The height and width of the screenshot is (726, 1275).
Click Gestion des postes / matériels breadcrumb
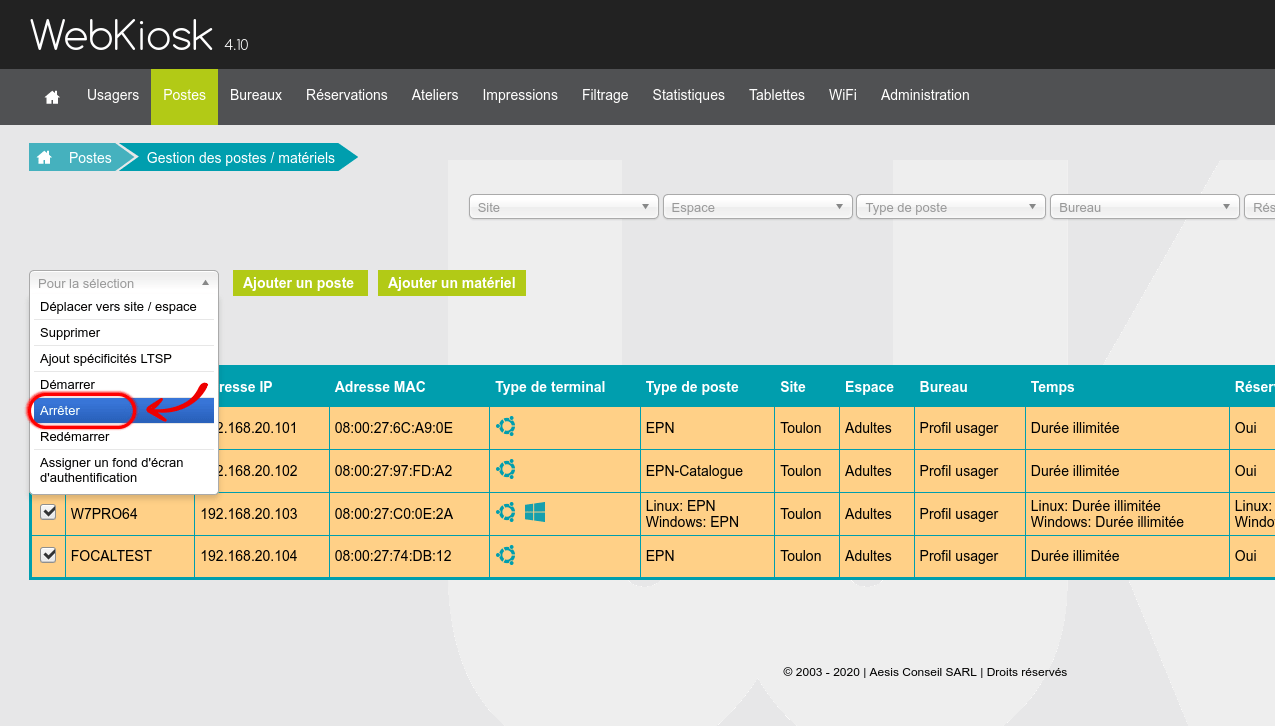[x=241, y=158]
